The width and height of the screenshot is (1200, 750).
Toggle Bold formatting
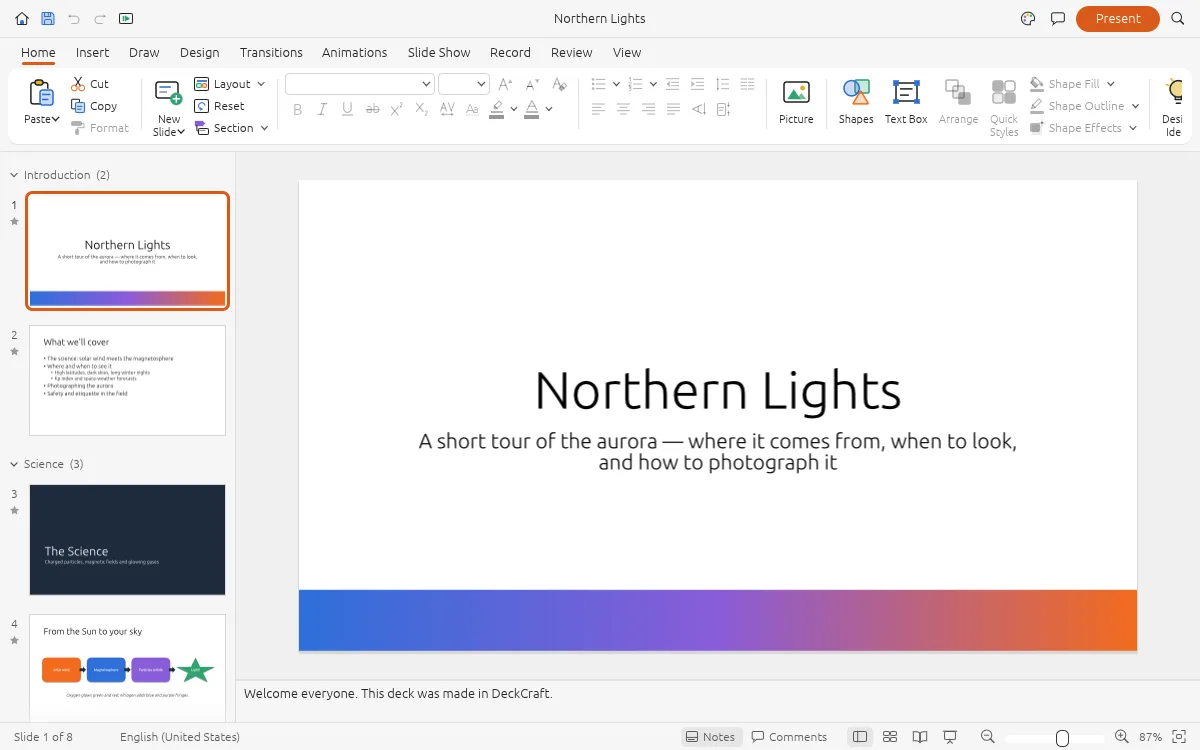(297, 109)
